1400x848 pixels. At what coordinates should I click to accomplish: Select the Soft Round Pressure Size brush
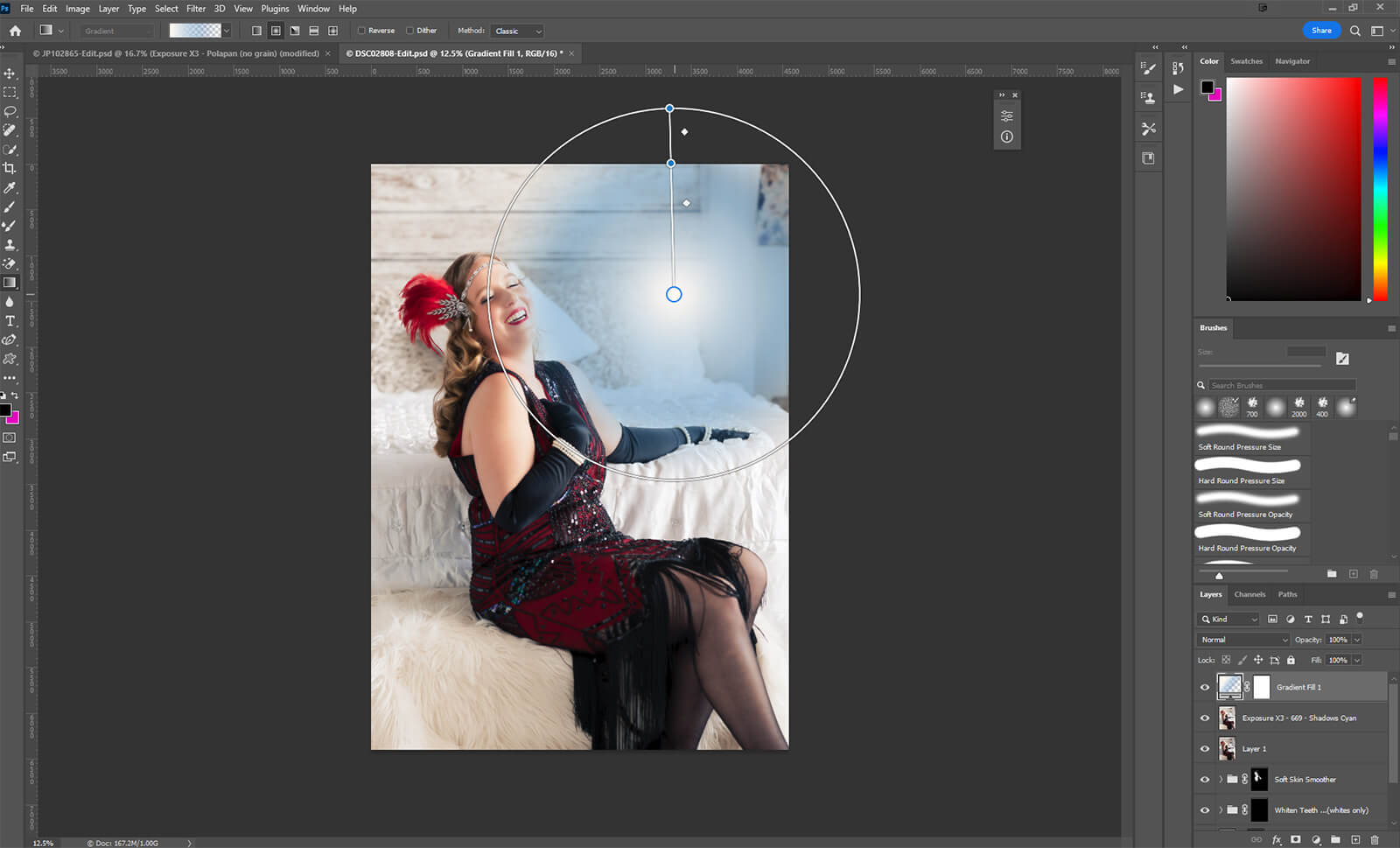coord(1248,438)
